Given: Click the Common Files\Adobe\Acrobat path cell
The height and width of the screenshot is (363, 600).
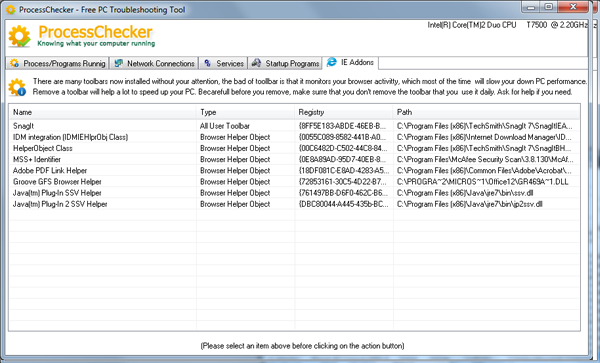Looking at the screenshot, I should [x=484, y=170].
